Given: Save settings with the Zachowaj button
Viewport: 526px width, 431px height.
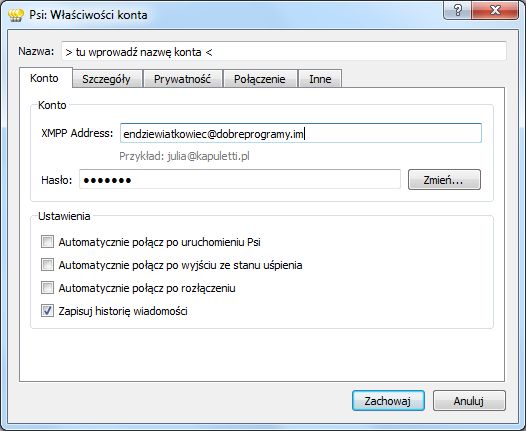Looking at the screenshot, I should click(x=388, y=401).
